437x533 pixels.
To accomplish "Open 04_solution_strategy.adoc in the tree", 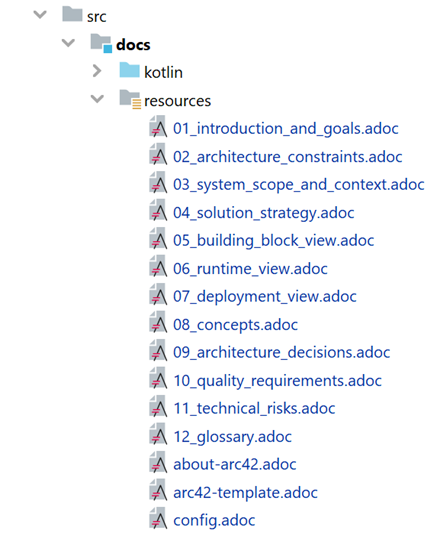I will [264, 213].
